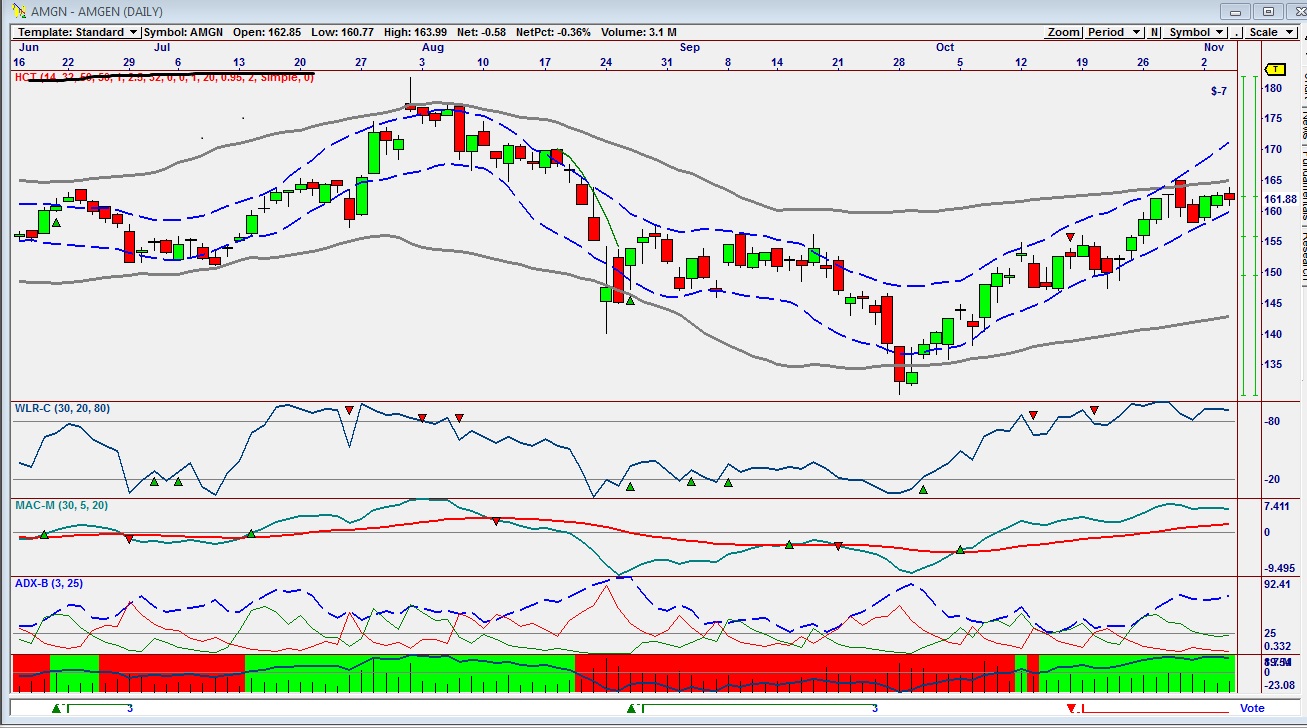The width and height of the screenshot is (1307, 728).
Task: Click the Zoom button in chart toolbar
Action: point(1063,32)
